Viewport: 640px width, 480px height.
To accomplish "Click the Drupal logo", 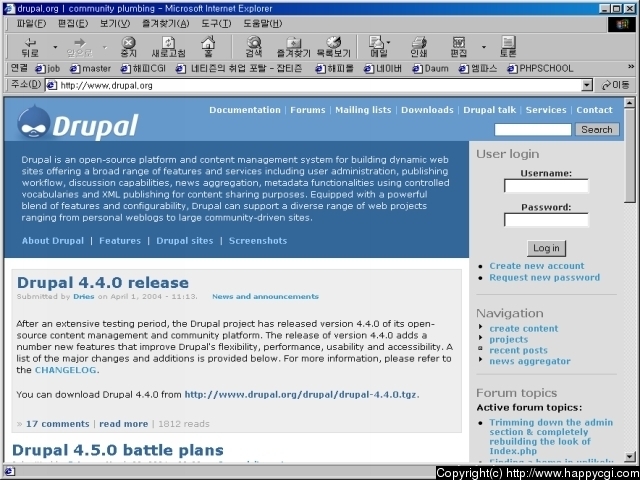I will [78, 123].
